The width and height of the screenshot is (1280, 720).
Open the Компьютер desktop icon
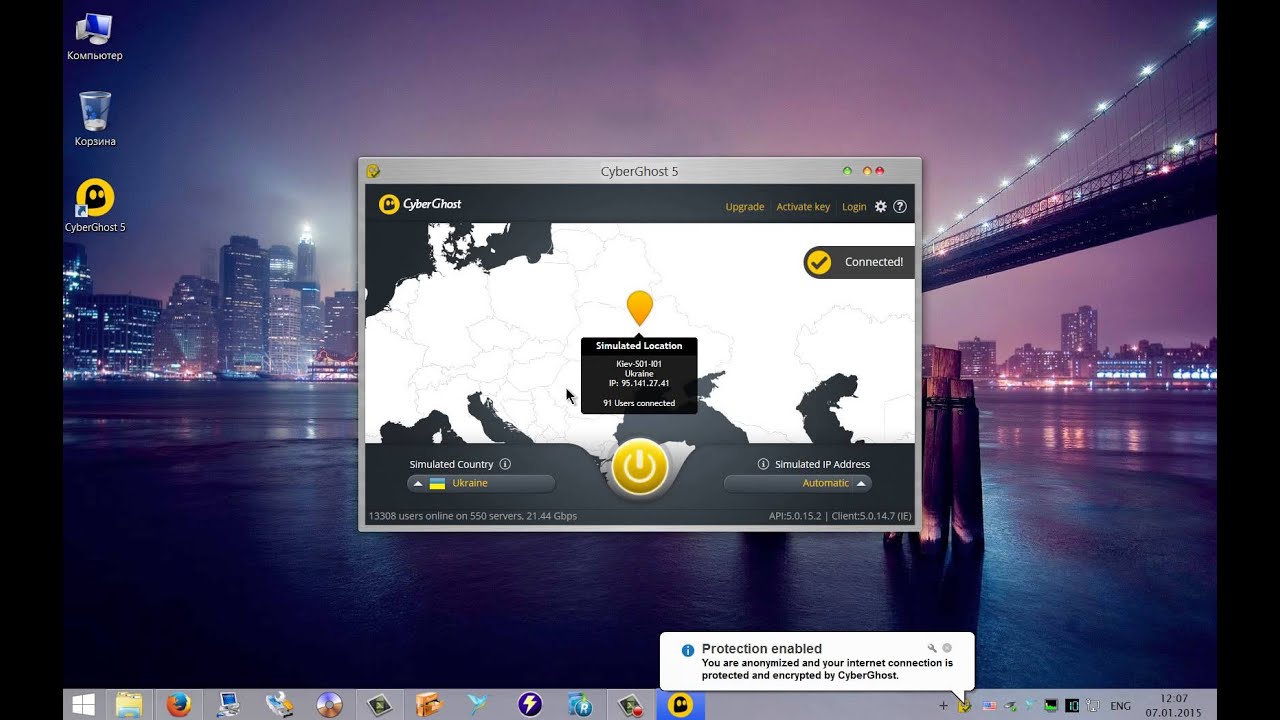(94, 37)
